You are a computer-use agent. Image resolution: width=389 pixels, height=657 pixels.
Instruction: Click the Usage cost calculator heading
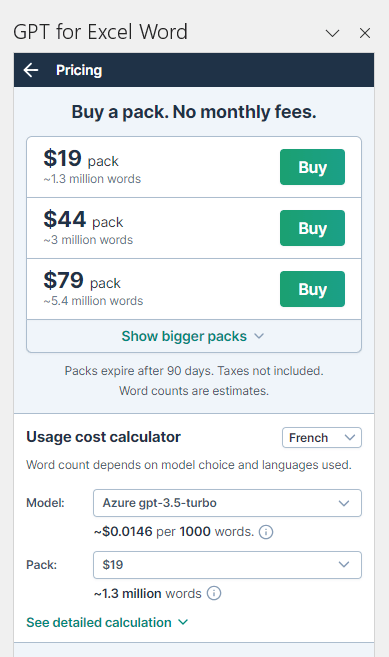click(103, 437)
